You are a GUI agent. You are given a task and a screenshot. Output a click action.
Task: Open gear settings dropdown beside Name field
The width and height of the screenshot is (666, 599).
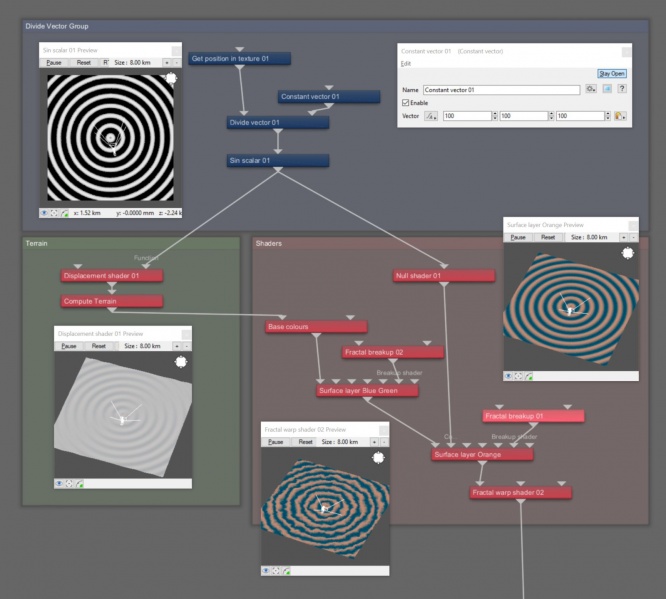point(591,89)
